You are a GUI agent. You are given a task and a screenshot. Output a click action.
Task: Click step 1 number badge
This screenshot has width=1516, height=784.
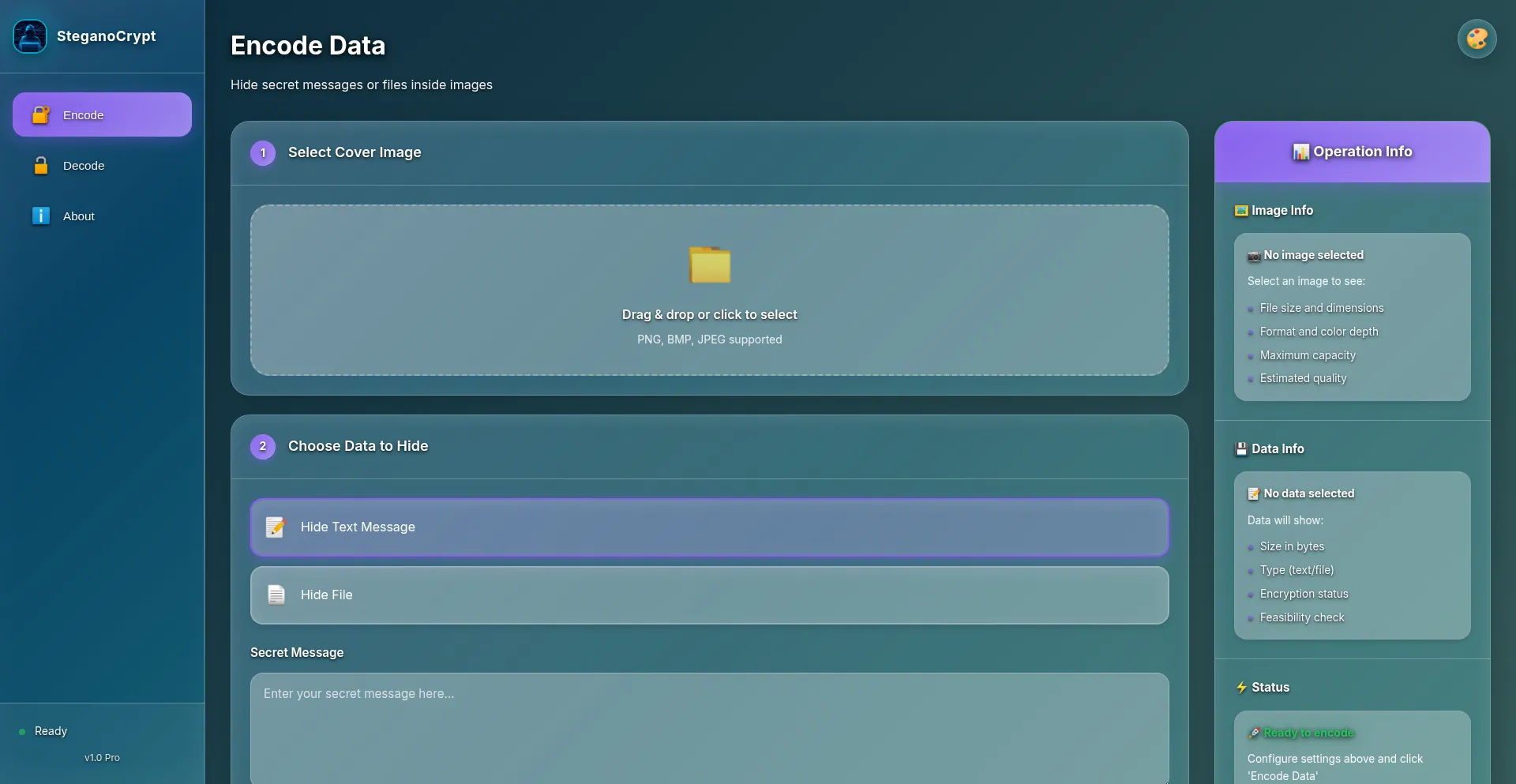pyautogui.click(x=263, y=153)
